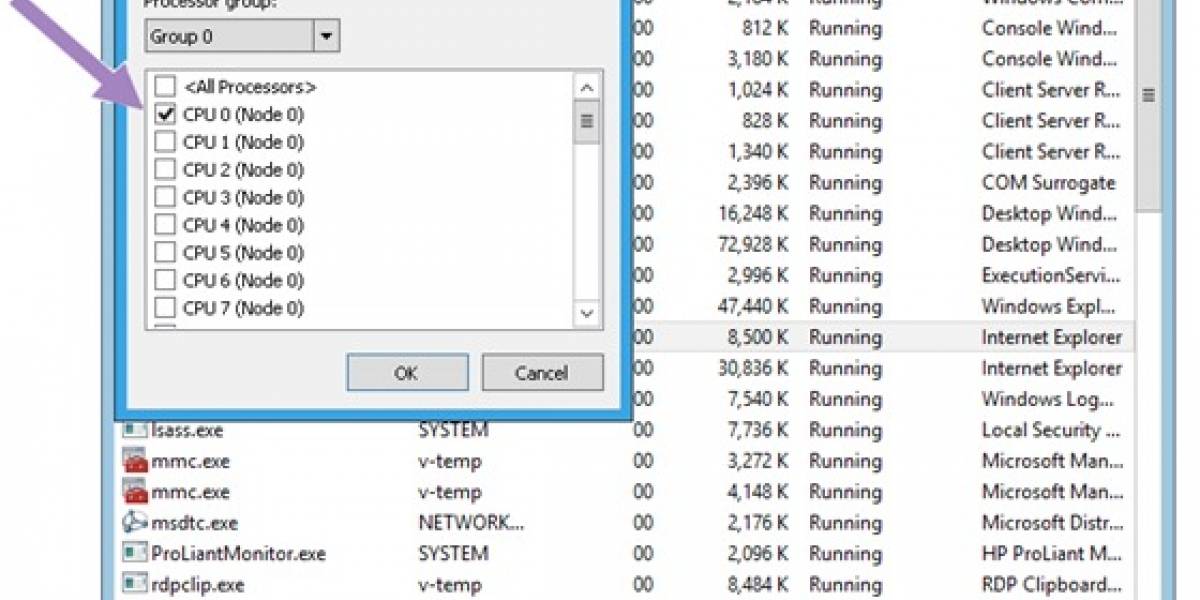Screen dimensions: 1200x600
Task: Click the Running status for msdtc.exe
Action: pyautogui.click(x=845, y=523)
